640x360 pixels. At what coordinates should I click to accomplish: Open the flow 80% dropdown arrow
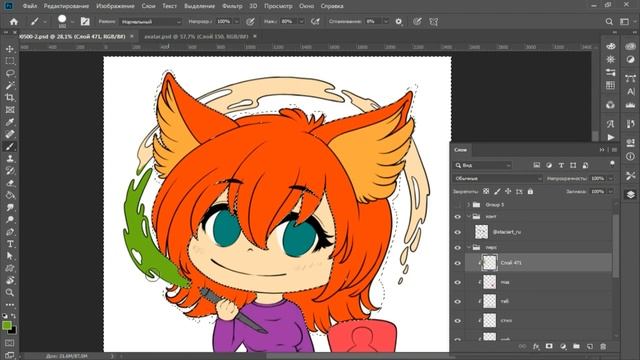click(x=301, y=22)
